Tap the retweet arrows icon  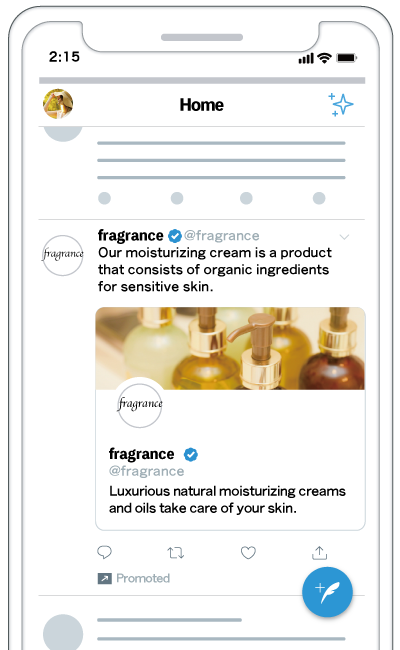[176, 553]
